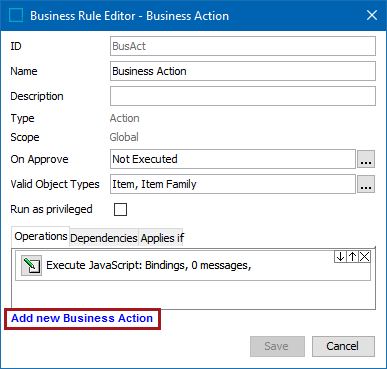The width and height of the screenshot is (387, 369).
Task: Open the Applies if tab
Action: [162, 238]
